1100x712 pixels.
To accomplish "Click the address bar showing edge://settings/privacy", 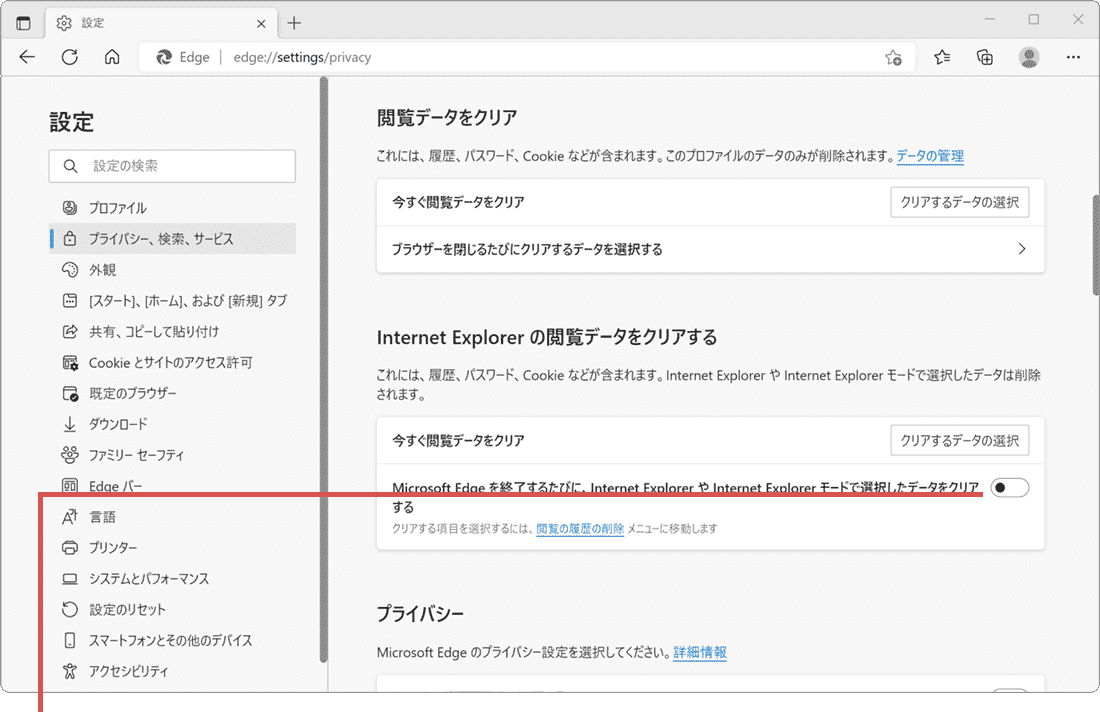I will pos(526,58).
